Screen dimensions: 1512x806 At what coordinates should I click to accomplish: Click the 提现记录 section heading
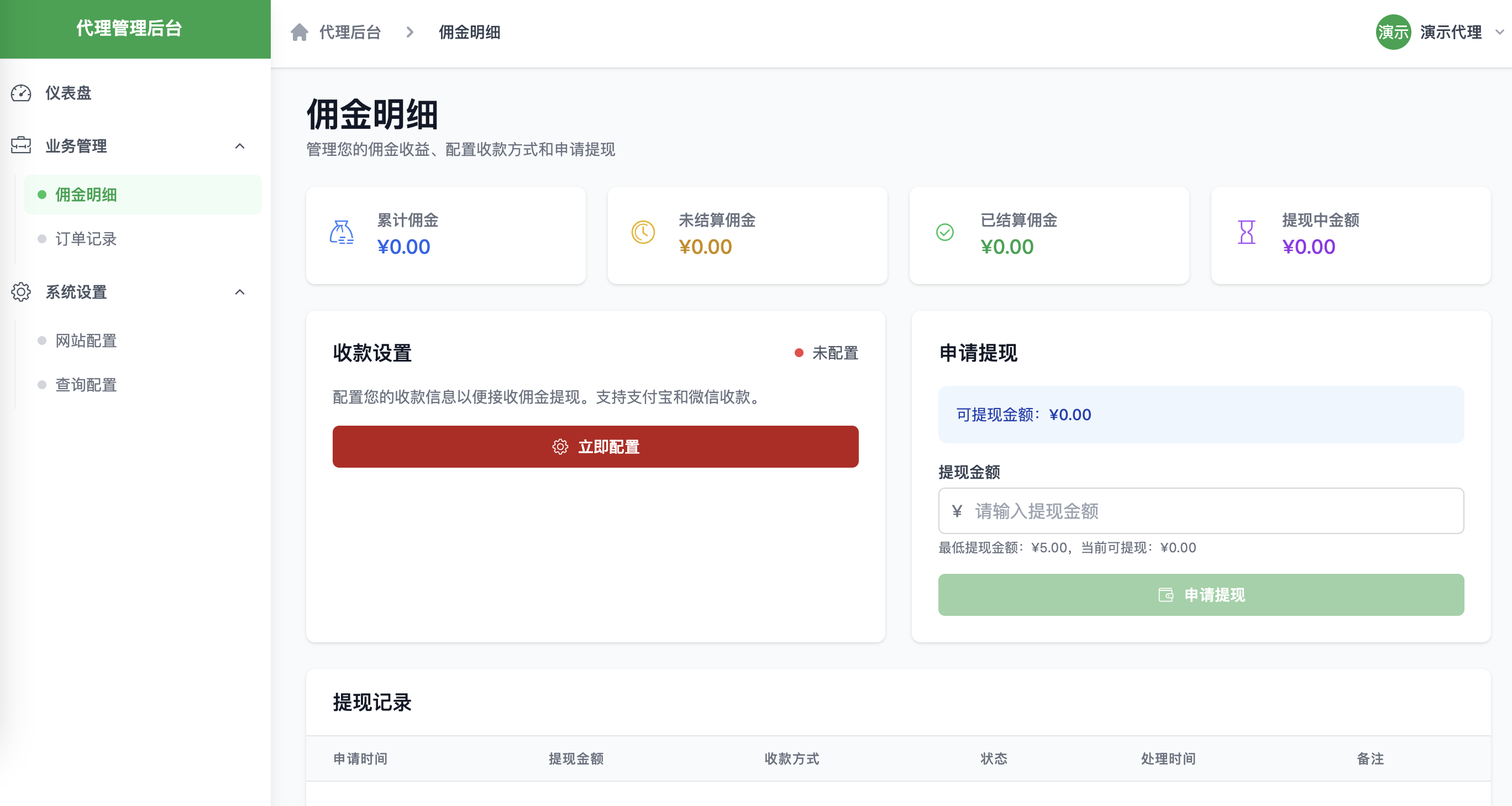click(372, 702)
